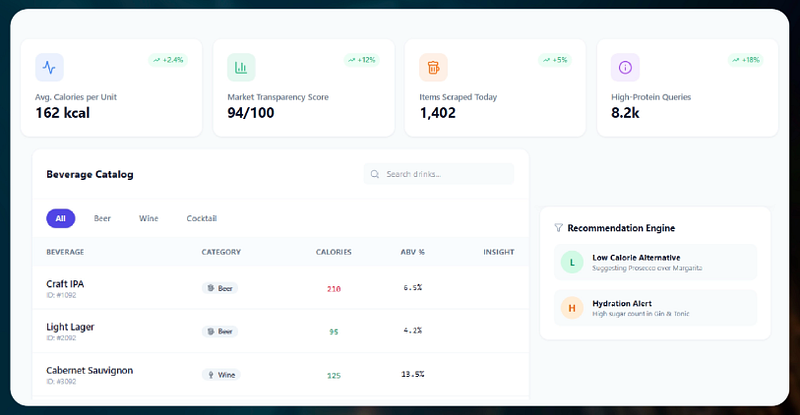The width and height of the screenshot is (800, 415).
Task: Click the +5% trend badge
Action: pyautogui.click(x=555, y=60)
